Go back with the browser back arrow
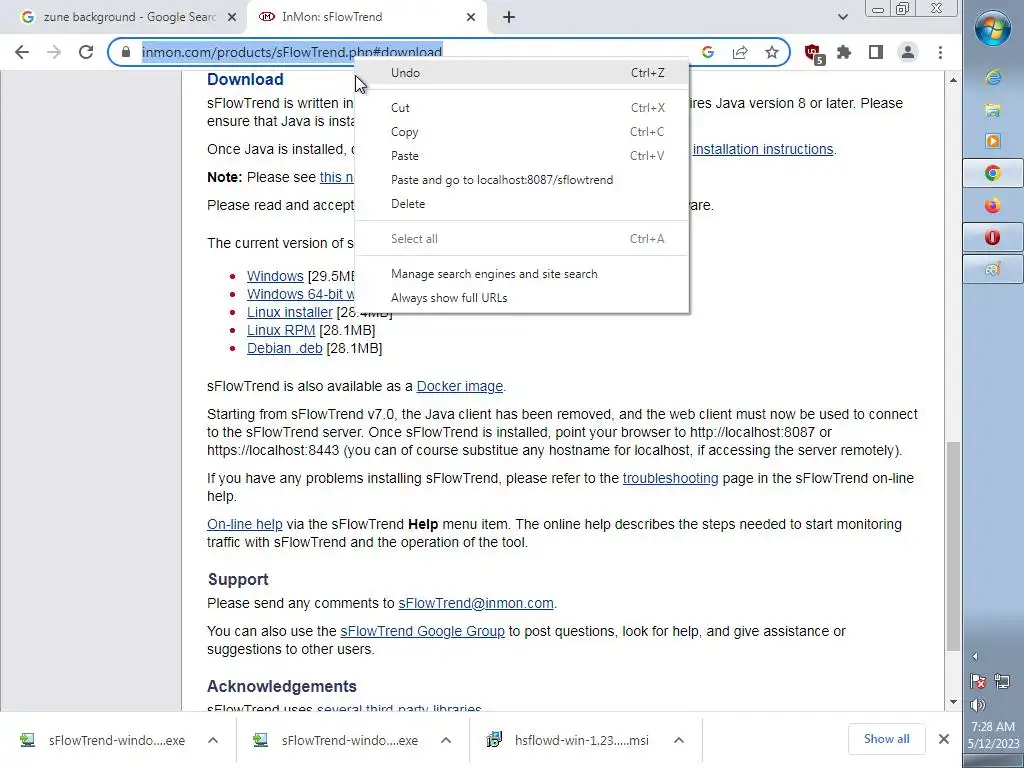 [22, 52]
